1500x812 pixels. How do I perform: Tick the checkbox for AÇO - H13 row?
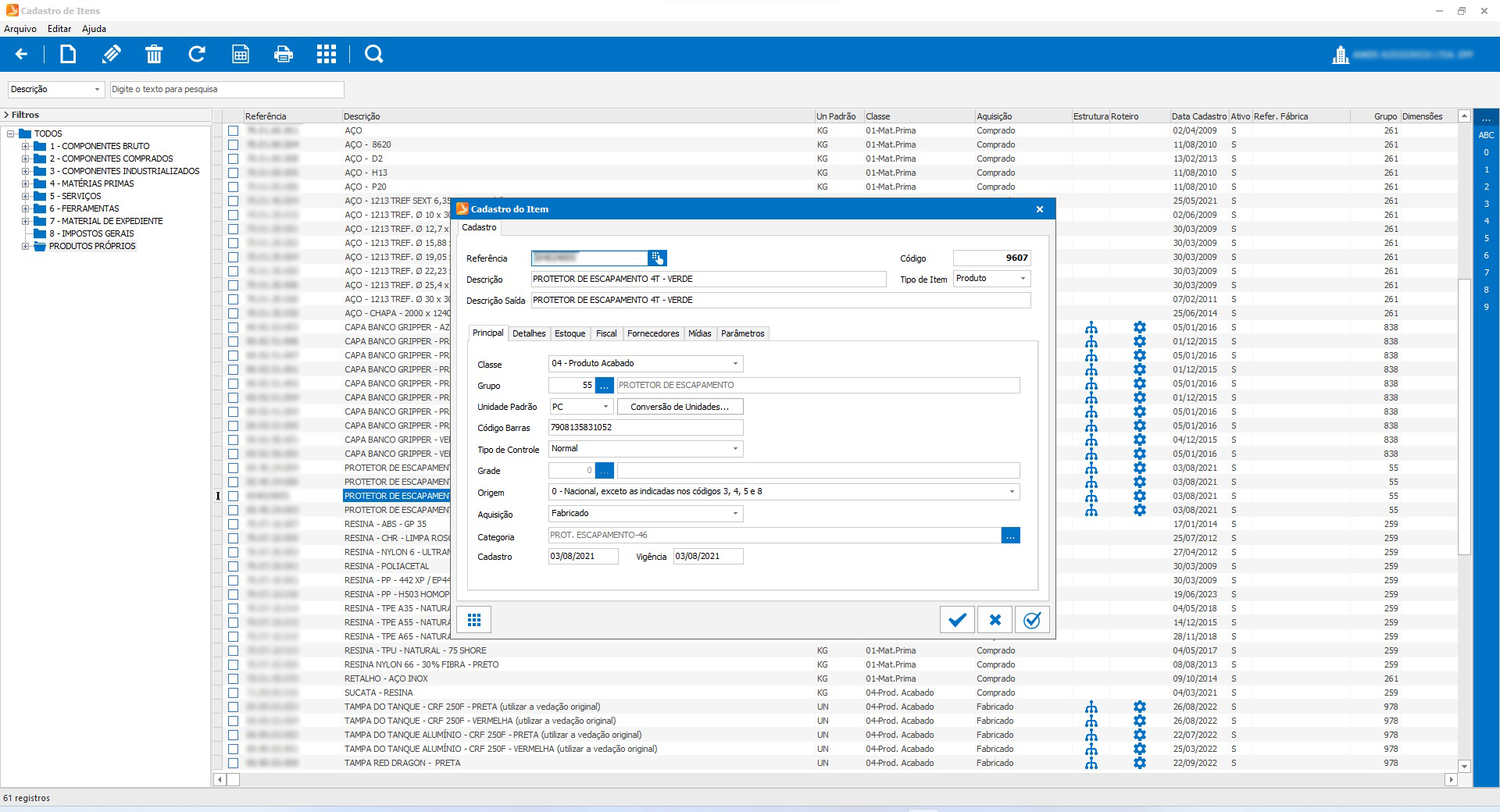click(233, 173)
